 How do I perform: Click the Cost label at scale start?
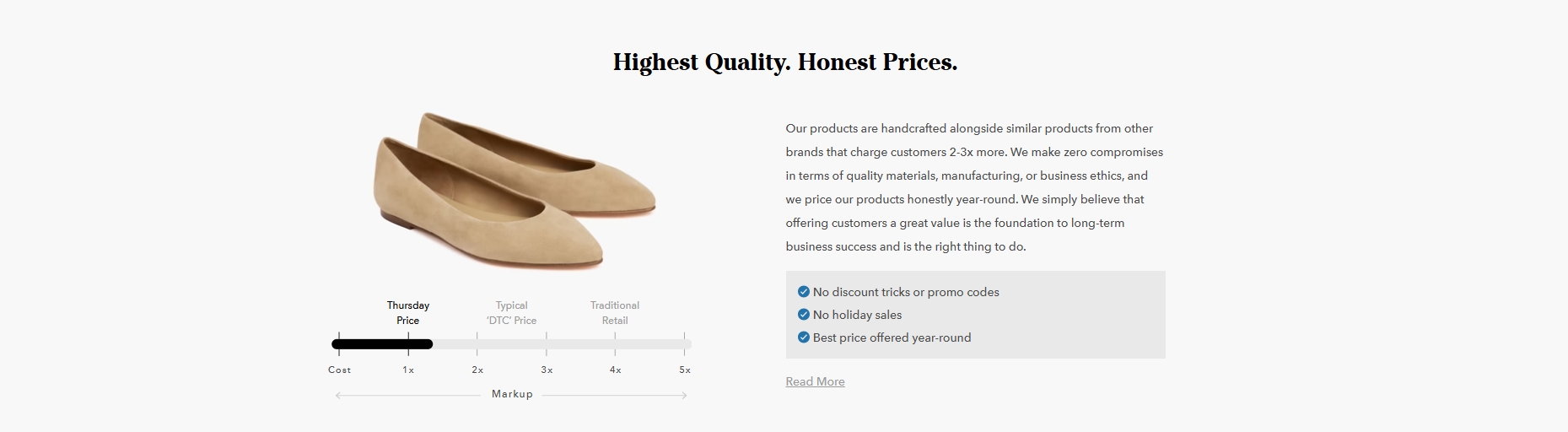[339, 370]
